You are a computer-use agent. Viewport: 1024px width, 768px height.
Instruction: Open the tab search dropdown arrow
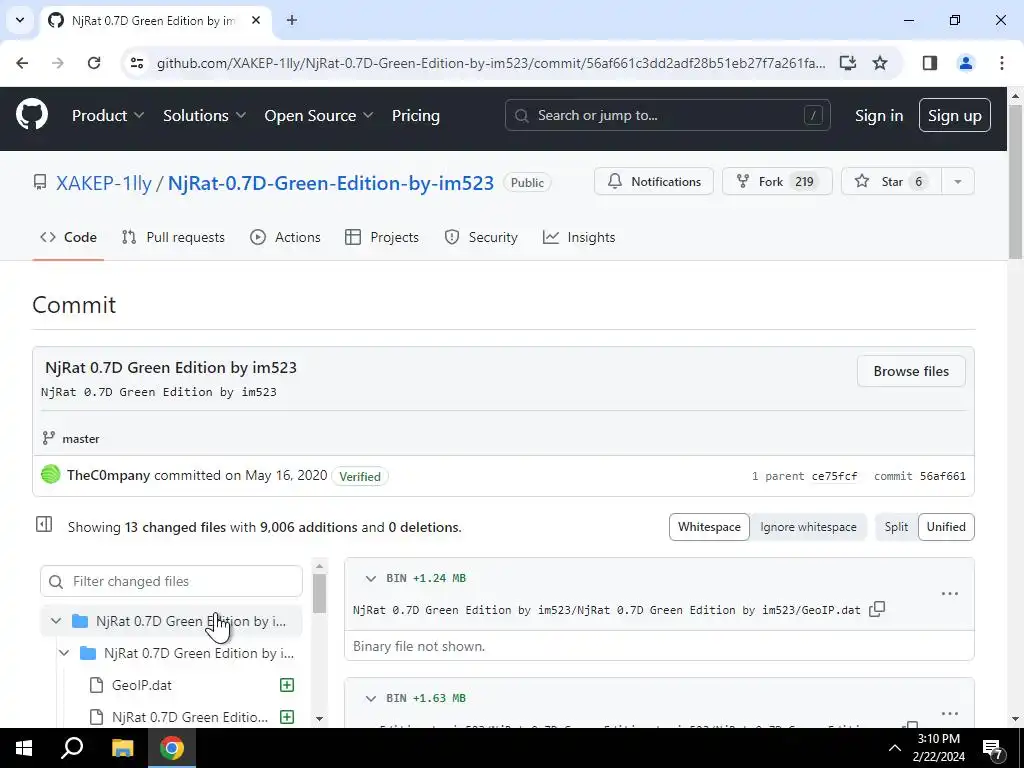[20, 20]
